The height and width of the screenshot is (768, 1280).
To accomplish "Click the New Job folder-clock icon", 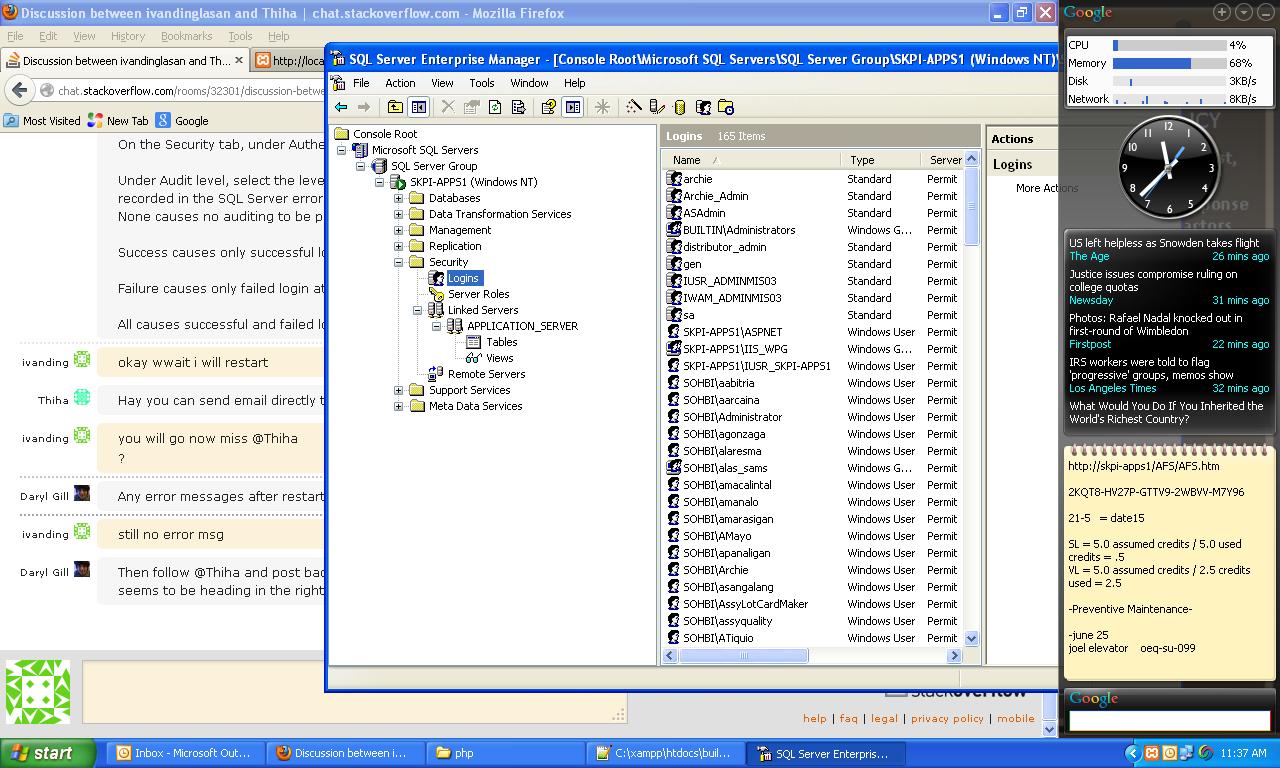I will (x=726, y=107).
